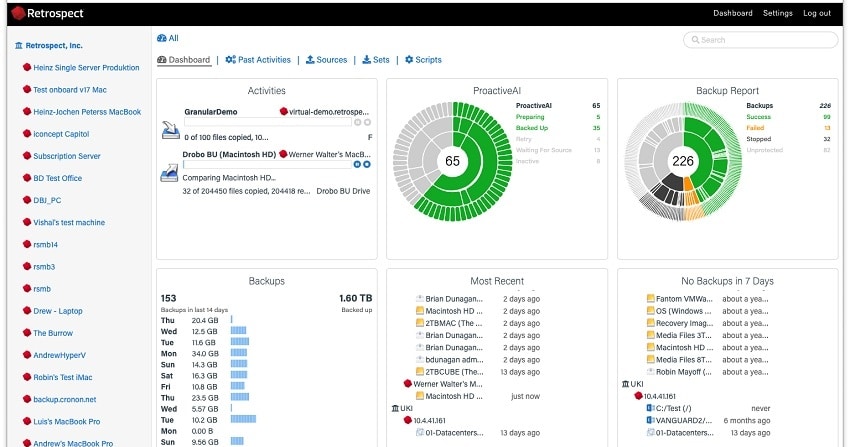The image size is (850, 447).
Task: Click the Log out link
Action: click(x=817, y=13)
